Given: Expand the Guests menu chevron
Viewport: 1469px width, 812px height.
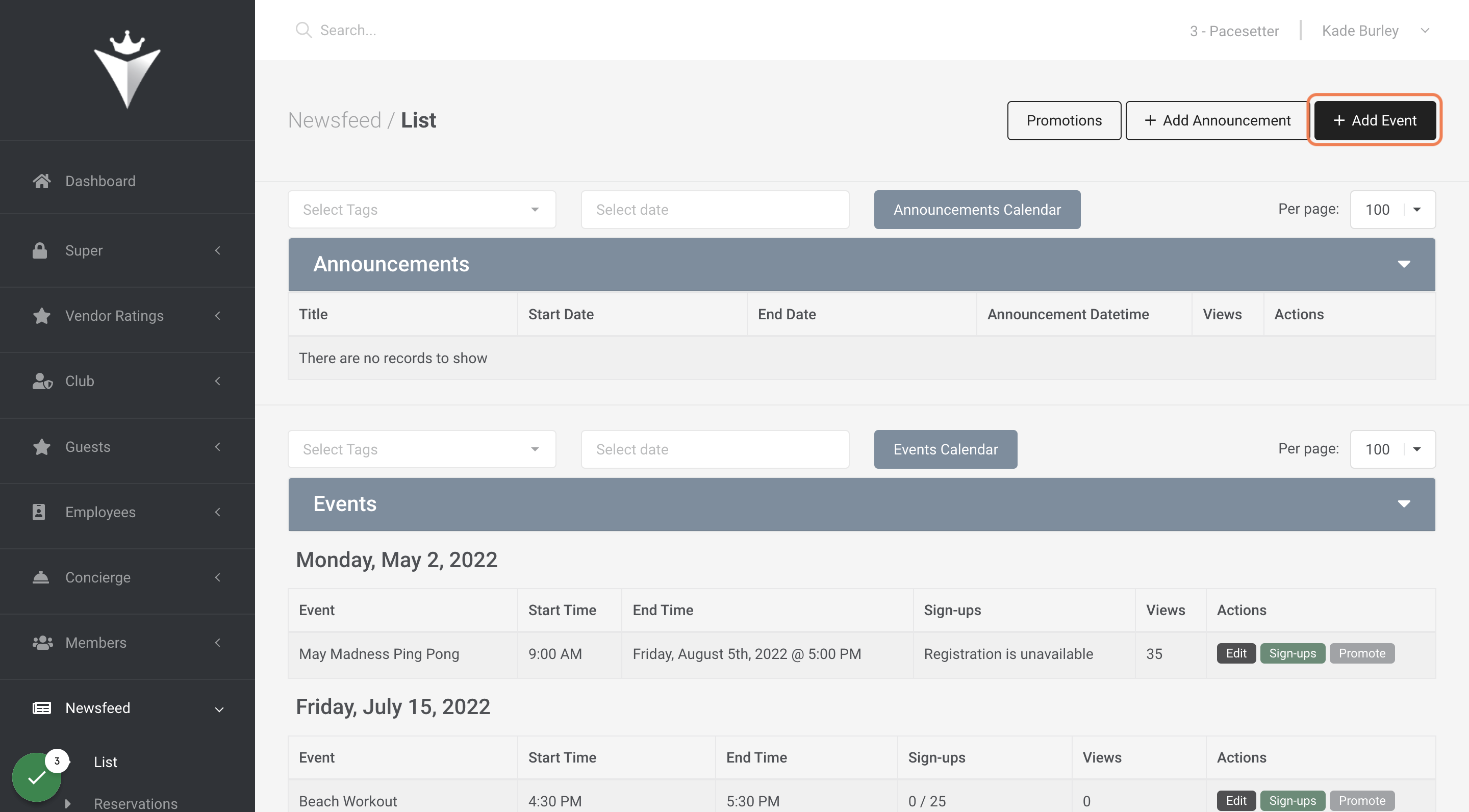Looking at the screenshot, I should pyautogui.click(x=218, y=446).
